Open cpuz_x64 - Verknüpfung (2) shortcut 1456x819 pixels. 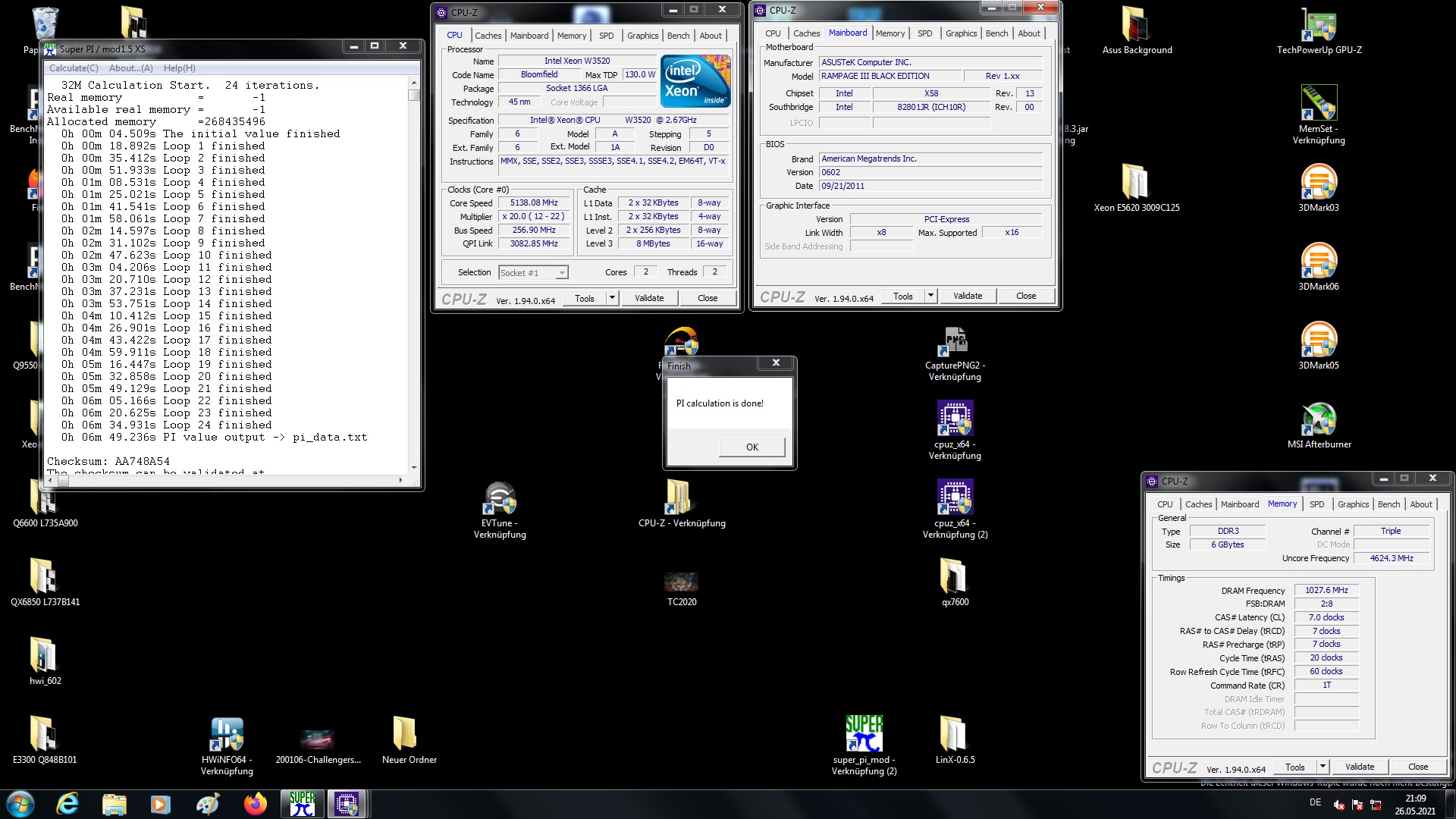(x=955, y=510)
